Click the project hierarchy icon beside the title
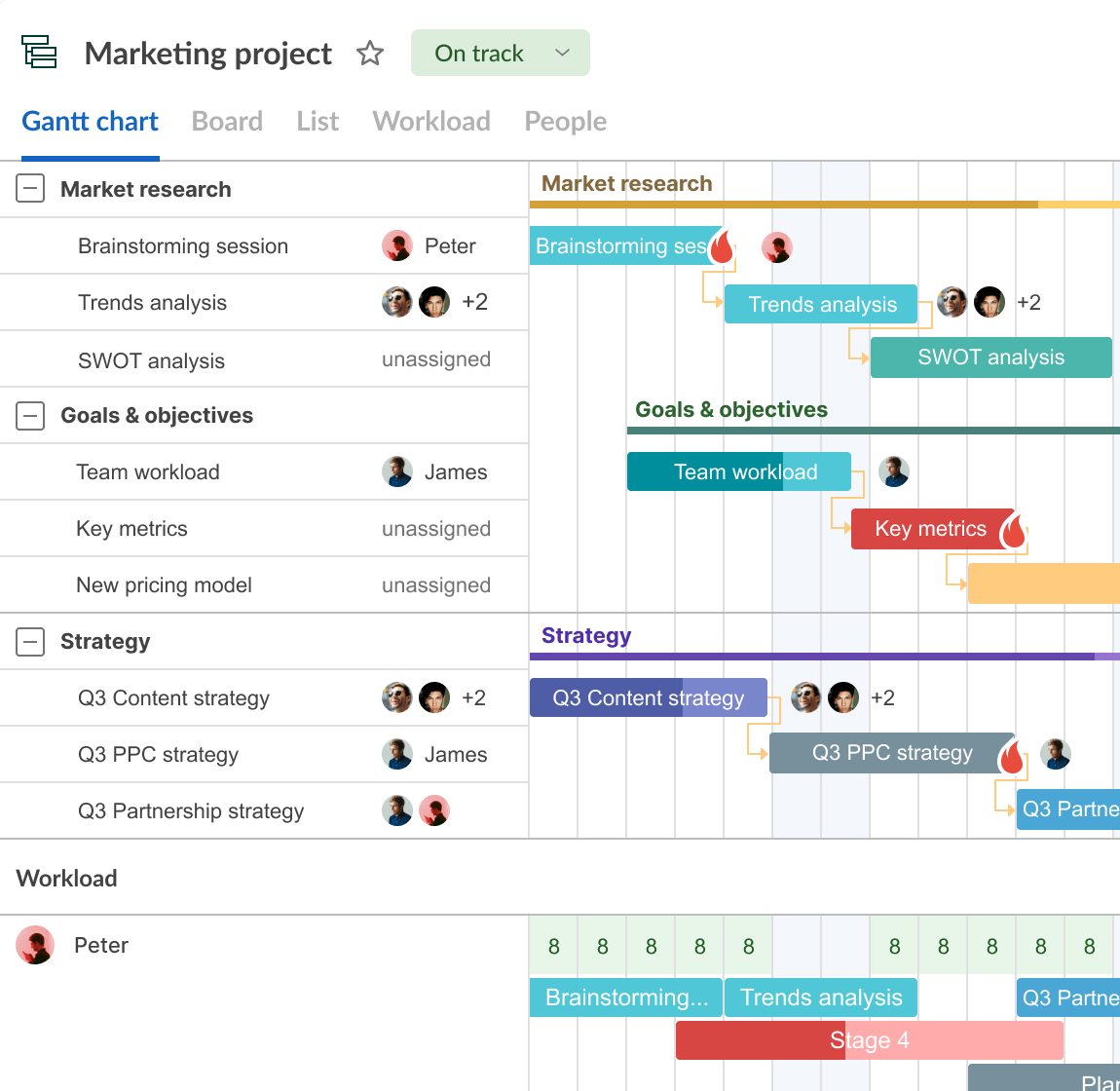The width and height of the screenshot is (1120, 1091). [39, 53]
